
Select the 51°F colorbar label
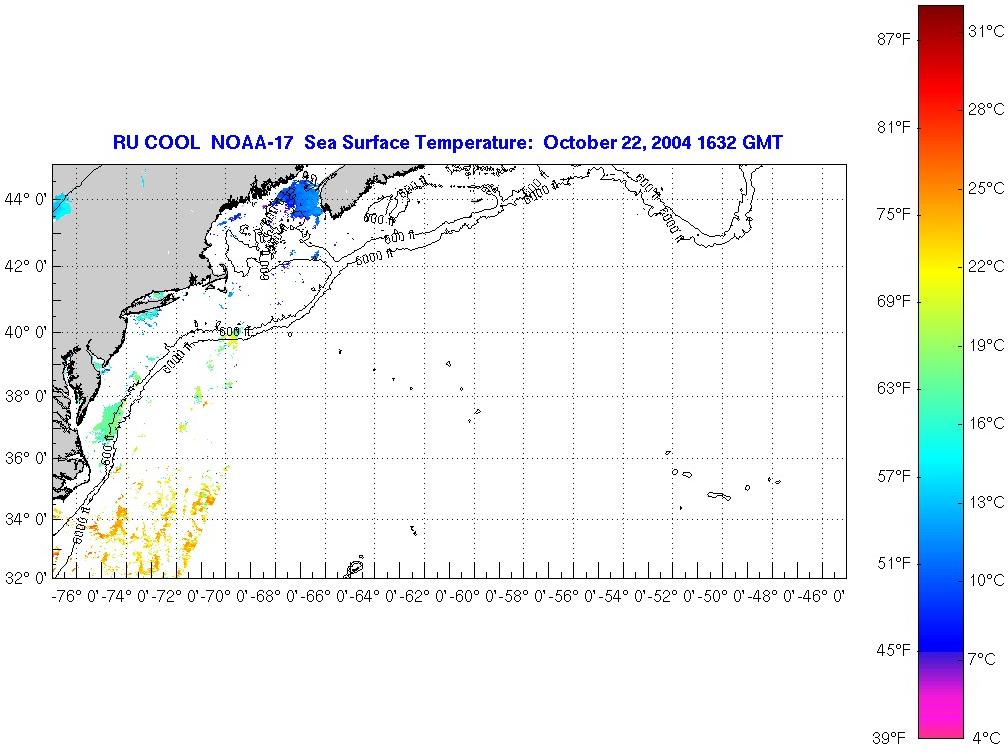[x=894, y=564]
